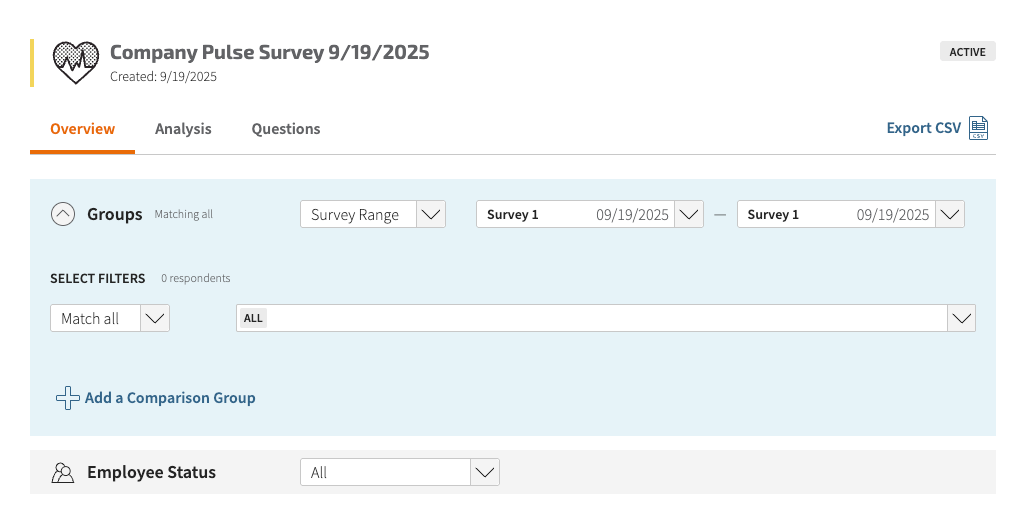Image resolution: width=1022 pixels, height=515 pixels.
Task: Click the heart pulse survey icon
Action: click(76, 62)
